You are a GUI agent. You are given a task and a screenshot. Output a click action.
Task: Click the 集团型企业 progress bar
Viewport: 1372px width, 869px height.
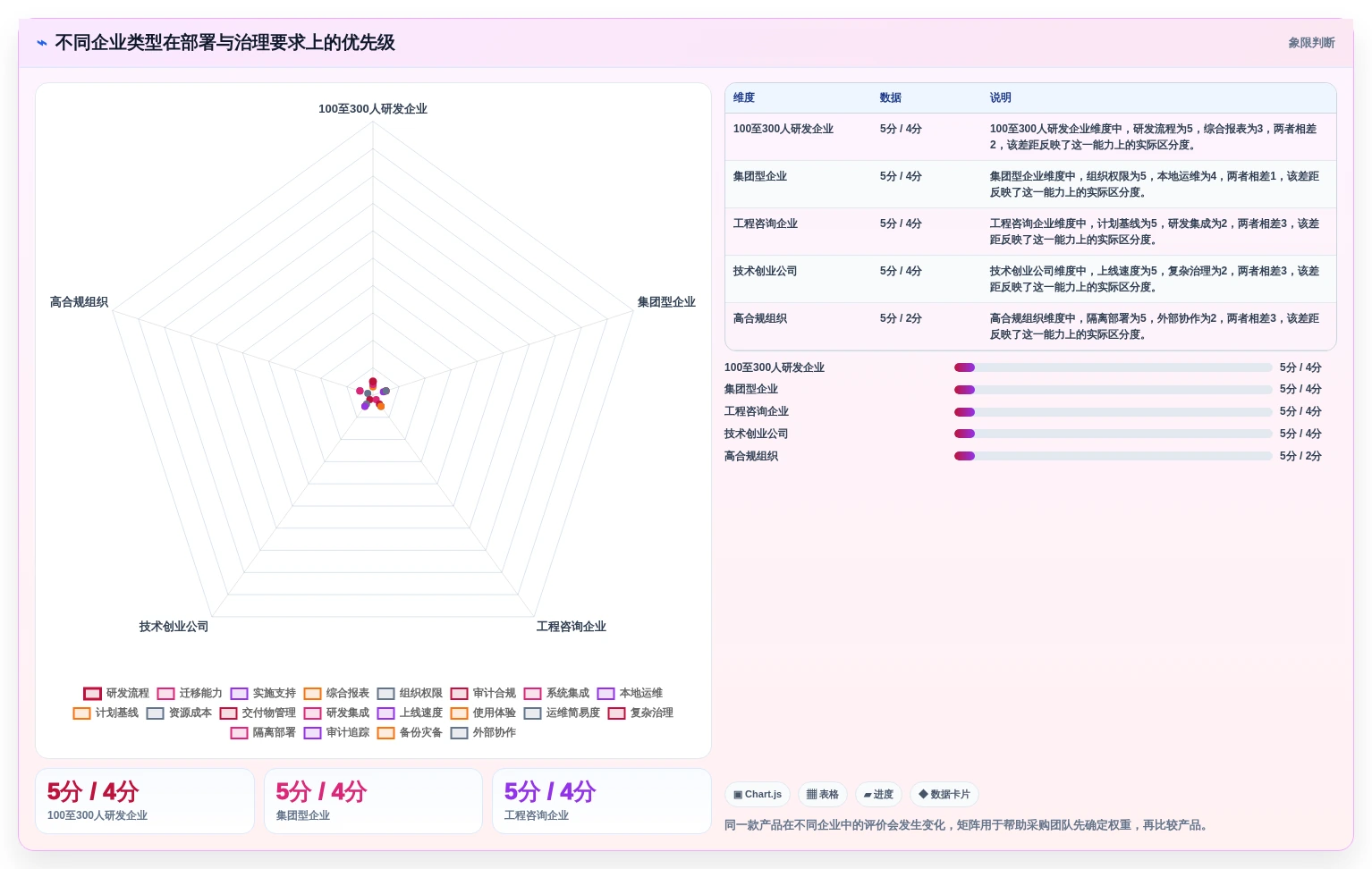click(1114, 390)
